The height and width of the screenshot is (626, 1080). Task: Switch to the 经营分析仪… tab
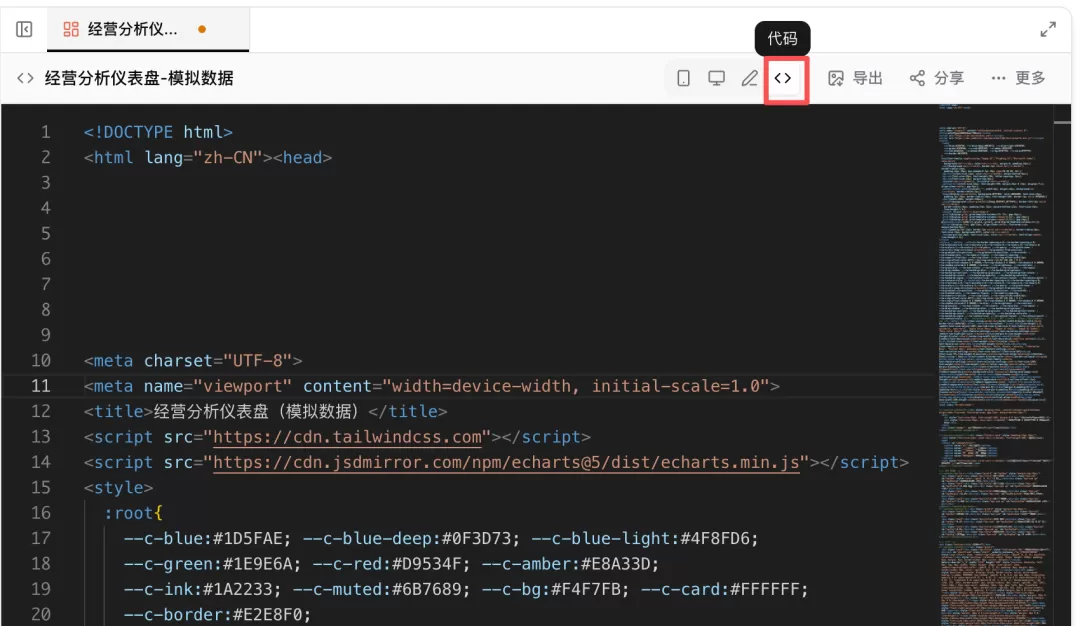coord(147,29)
